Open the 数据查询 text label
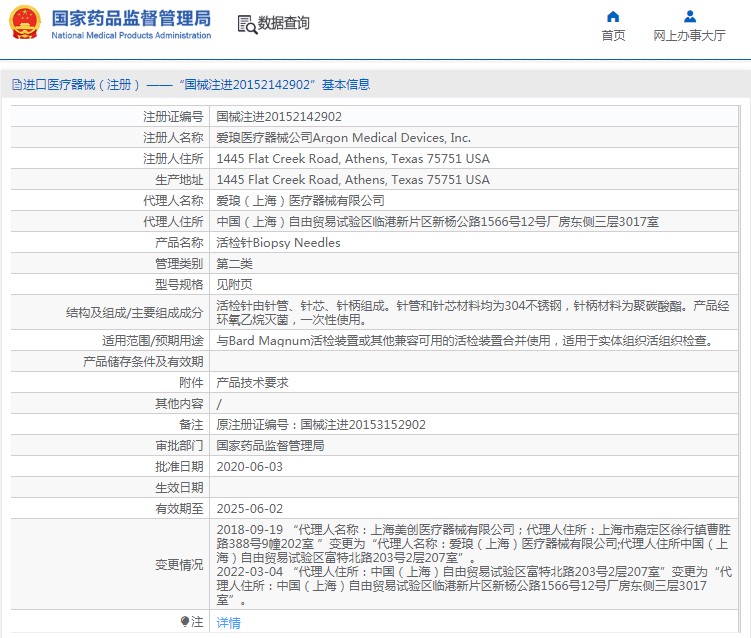751x638 pixels. click(284, 23)
